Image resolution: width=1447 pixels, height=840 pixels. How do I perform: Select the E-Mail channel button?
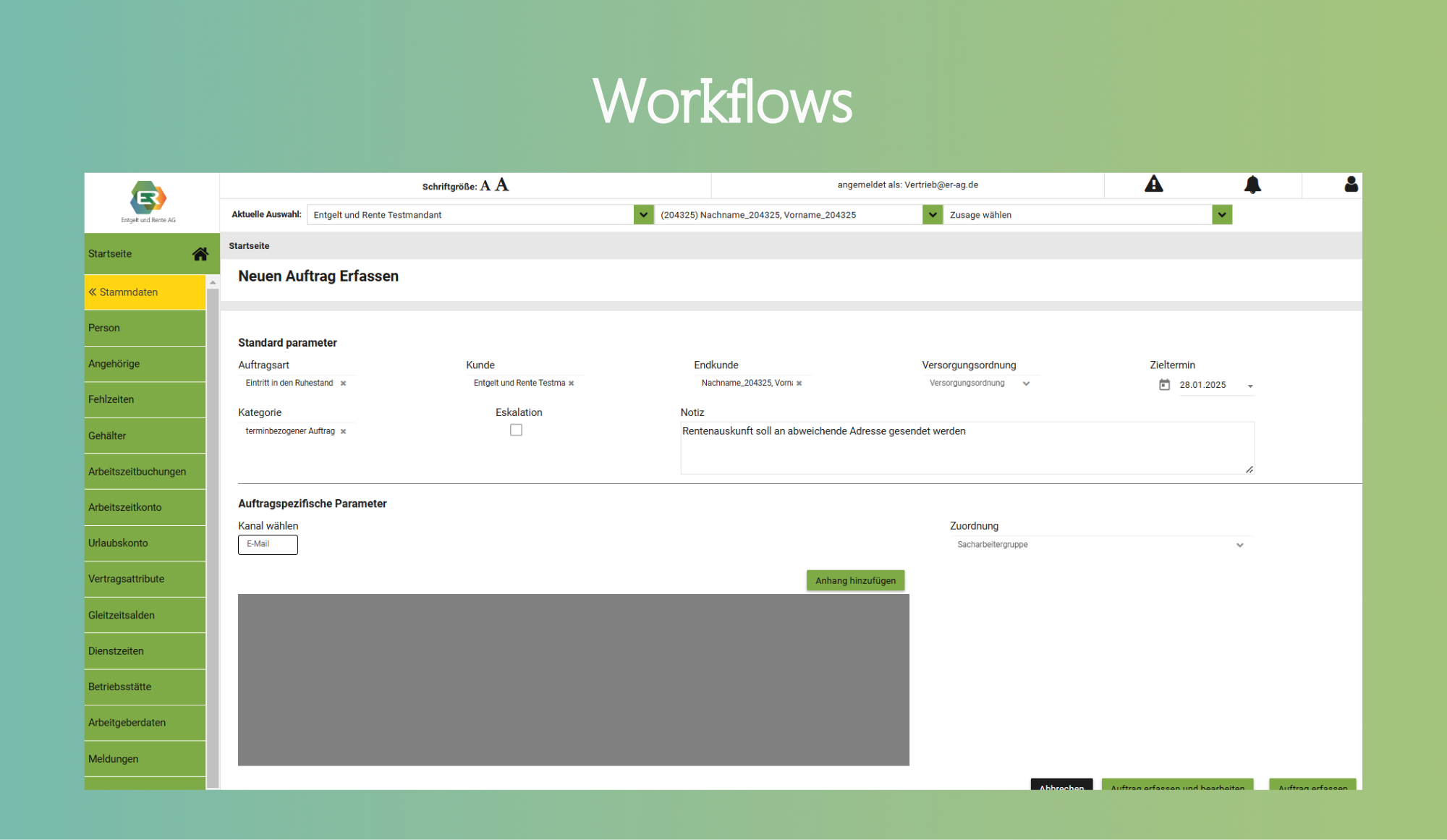tap(268, 544)
